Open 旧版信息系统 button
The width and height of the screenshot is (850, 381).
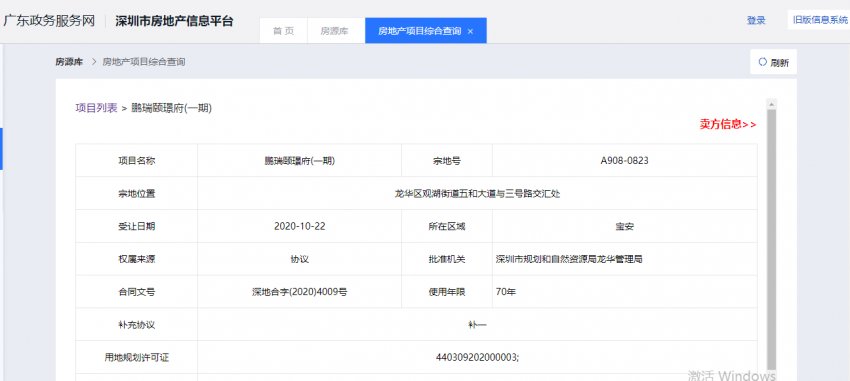coord(820,20)
